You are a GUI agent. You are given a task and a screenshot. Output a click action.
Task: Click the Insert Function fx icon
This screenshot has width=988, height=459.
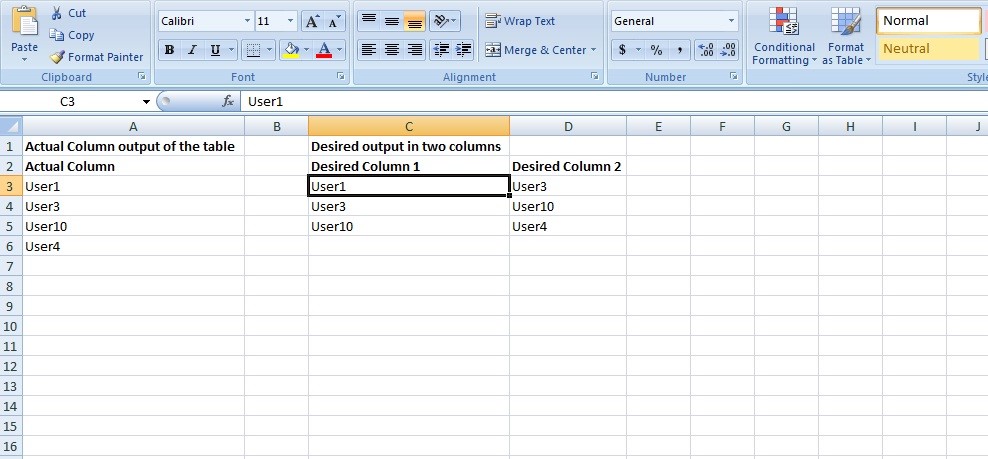click(228, 101)
